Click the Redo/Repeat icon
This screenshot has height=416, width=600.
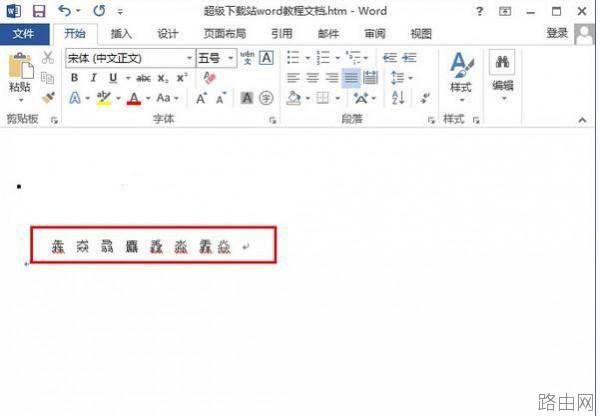coord(99,11)
